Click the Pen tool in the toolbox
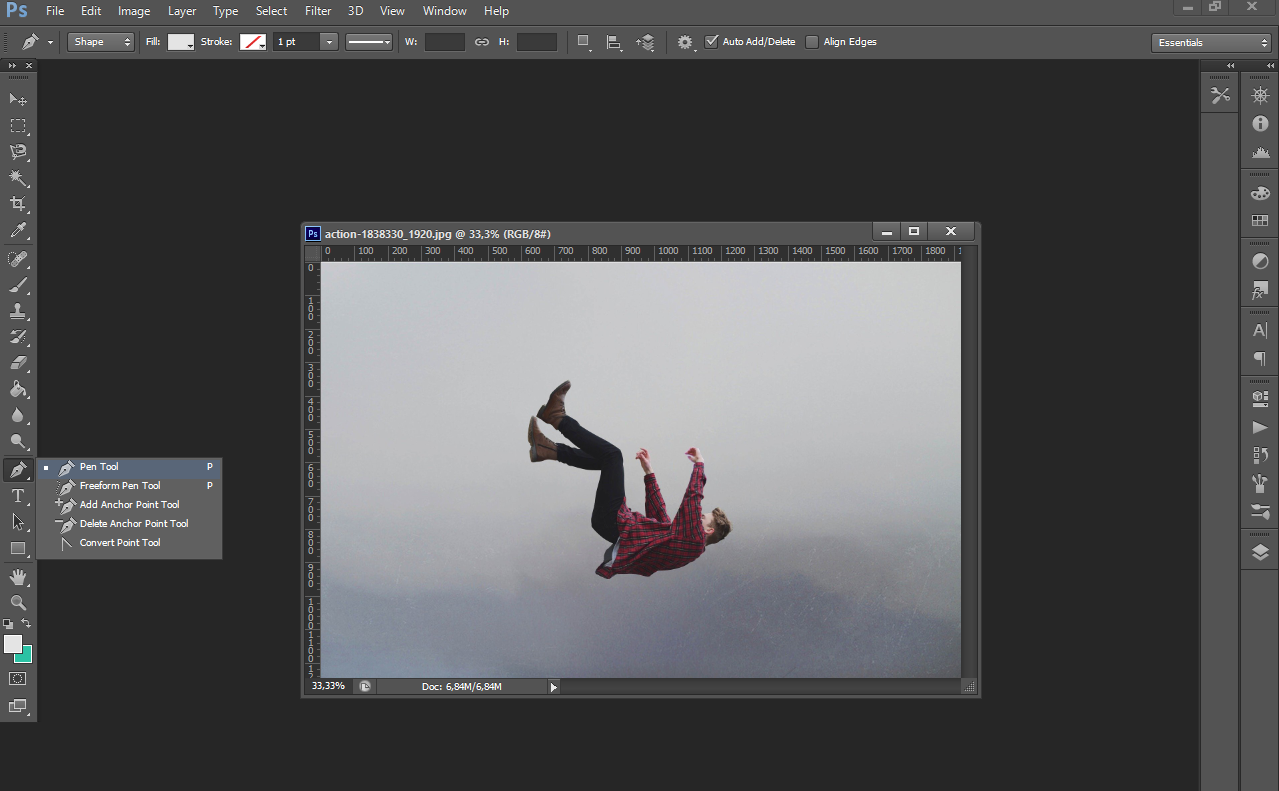The image size is (1279, 791). [x=18, y=469]
